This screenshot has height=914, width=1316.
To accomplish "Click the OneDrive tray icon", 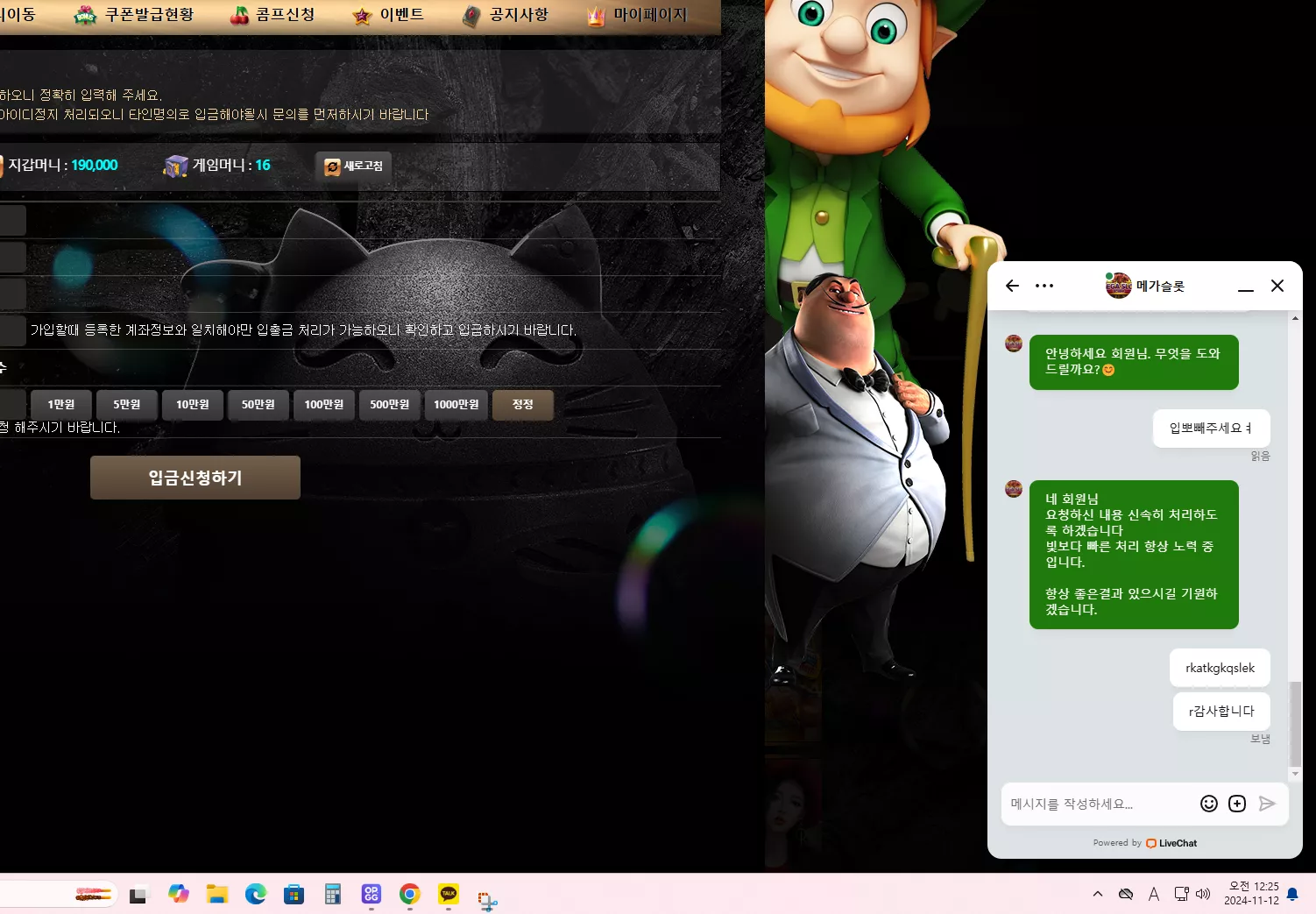I will pyautogui.click(x=1126, y=894).
